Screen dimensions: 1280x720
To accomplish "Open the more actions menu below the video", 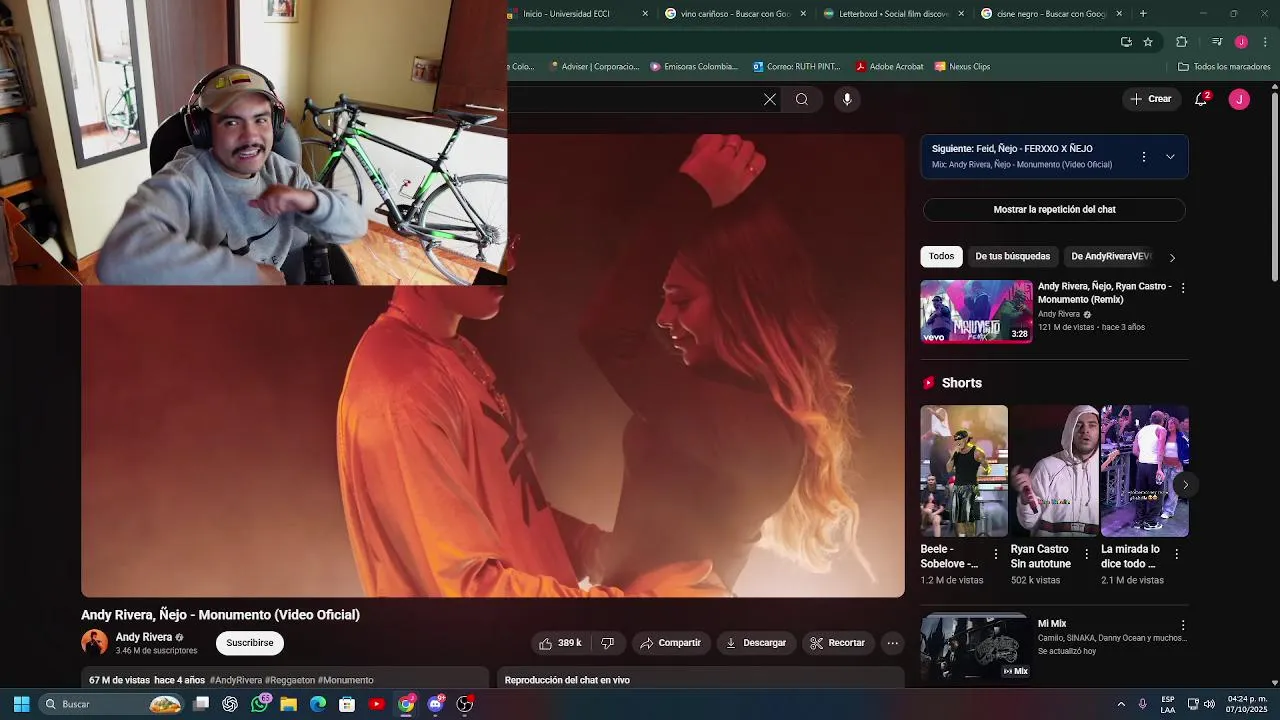I will 892,643.
